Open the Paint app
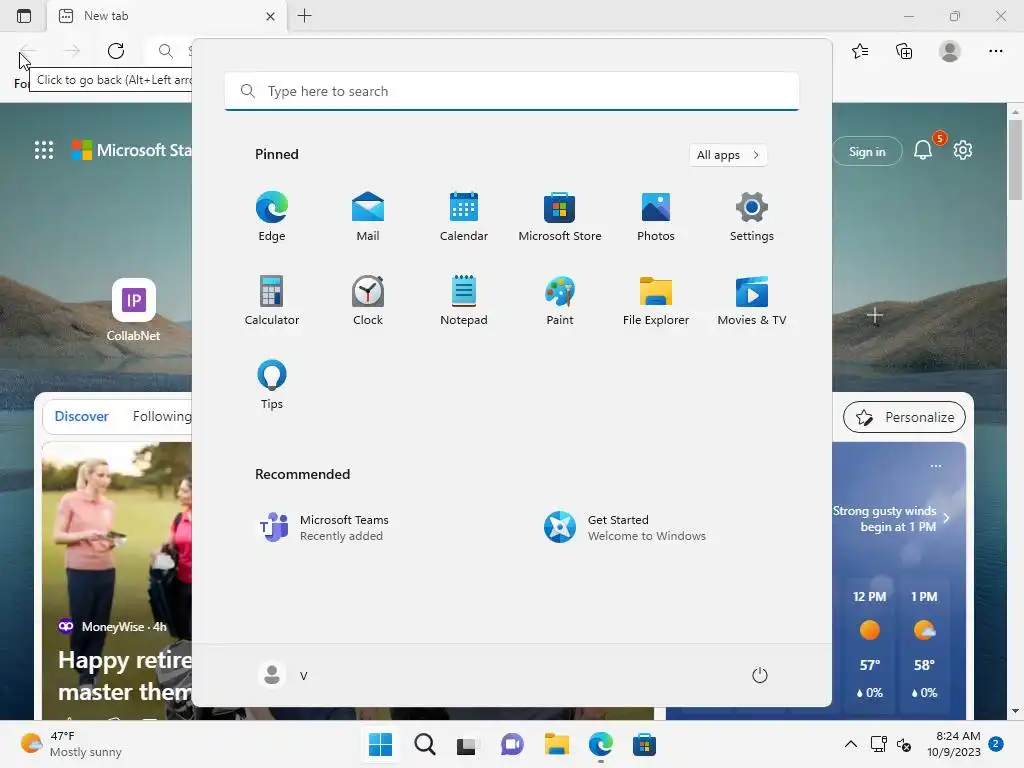This screenshot has height=768, width=1024. 560,300
